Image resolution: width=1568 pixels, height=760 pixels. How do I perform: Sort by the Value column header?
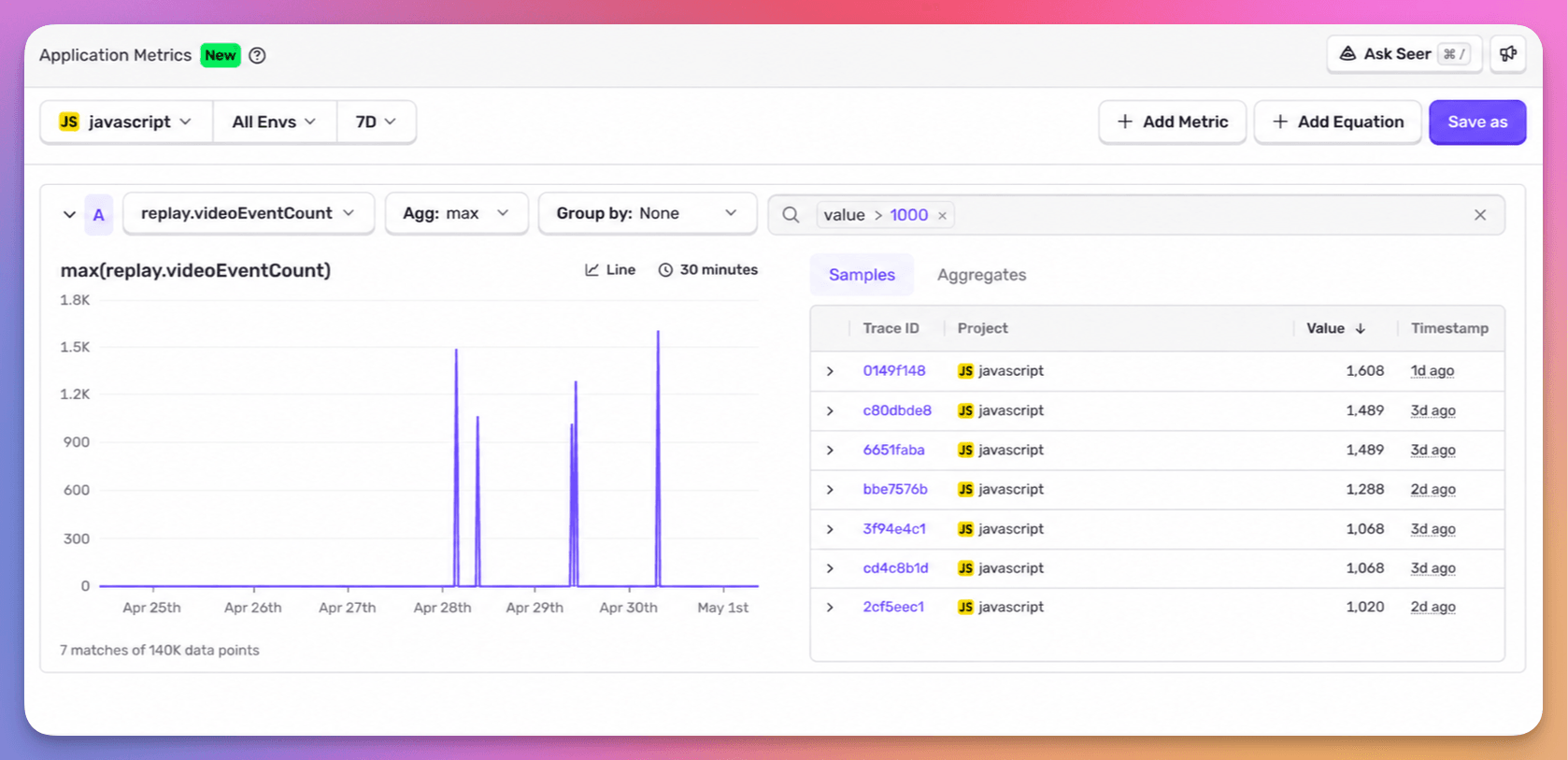pos(1335,328)
